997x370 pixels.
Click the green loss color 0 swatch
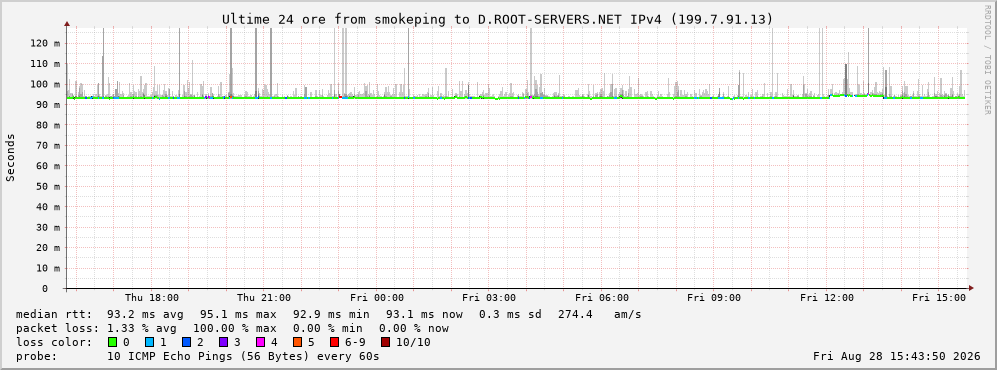(x=113, y=342)
